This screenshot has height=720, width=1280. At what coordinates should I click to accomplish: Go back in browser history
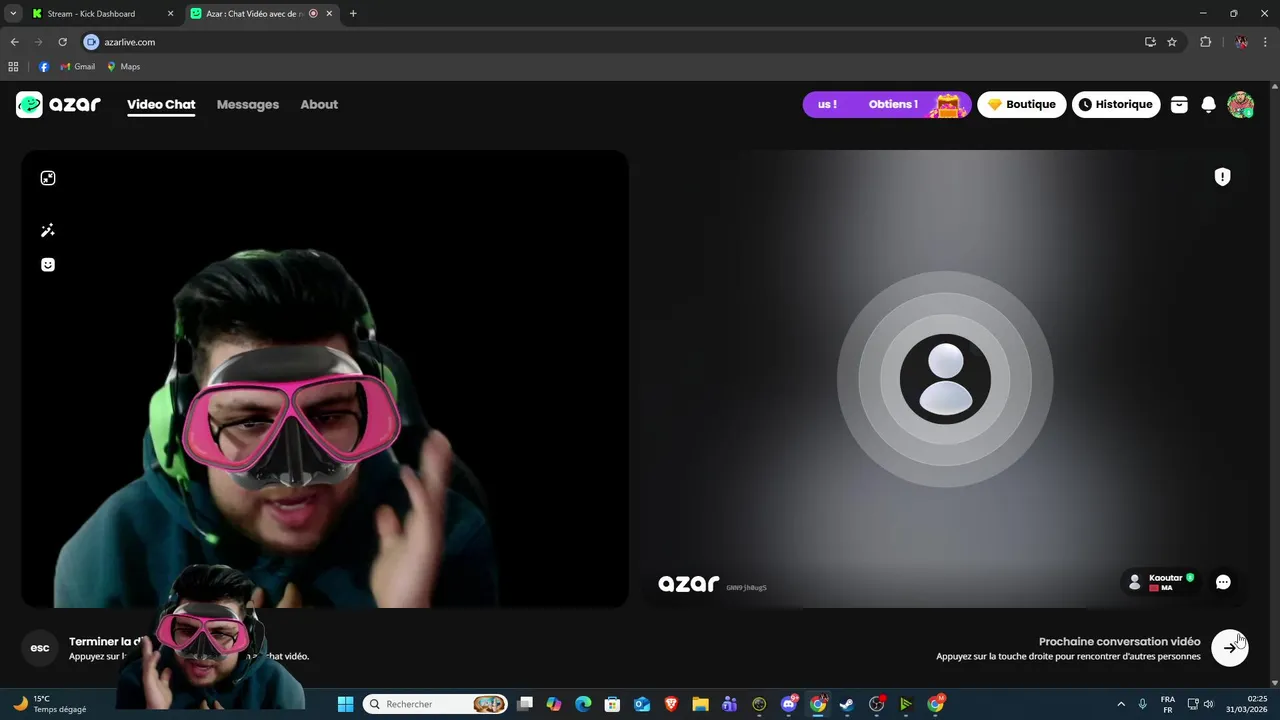14,42
